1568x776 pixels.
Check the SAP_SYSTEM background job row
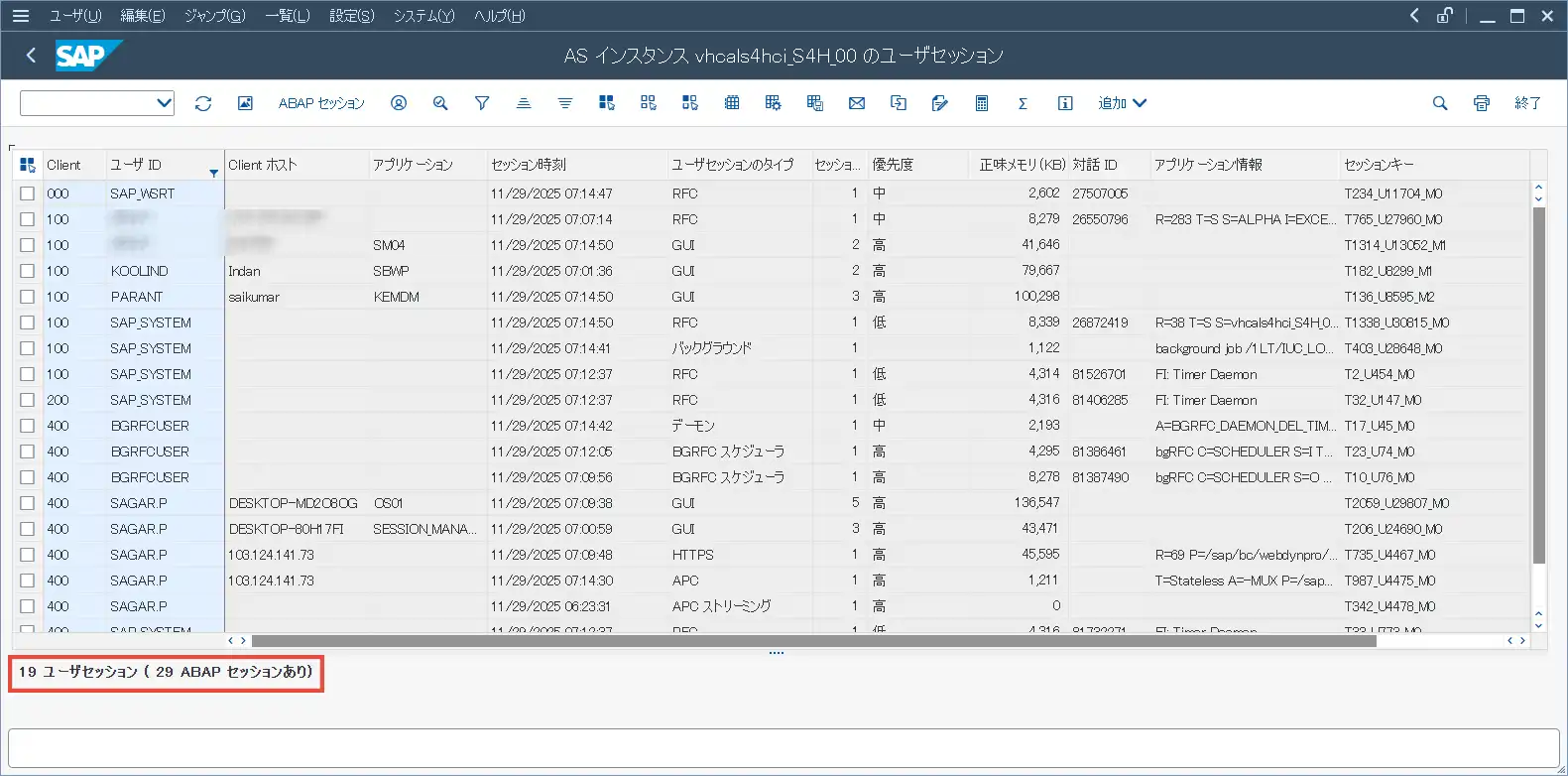point(28,348)
